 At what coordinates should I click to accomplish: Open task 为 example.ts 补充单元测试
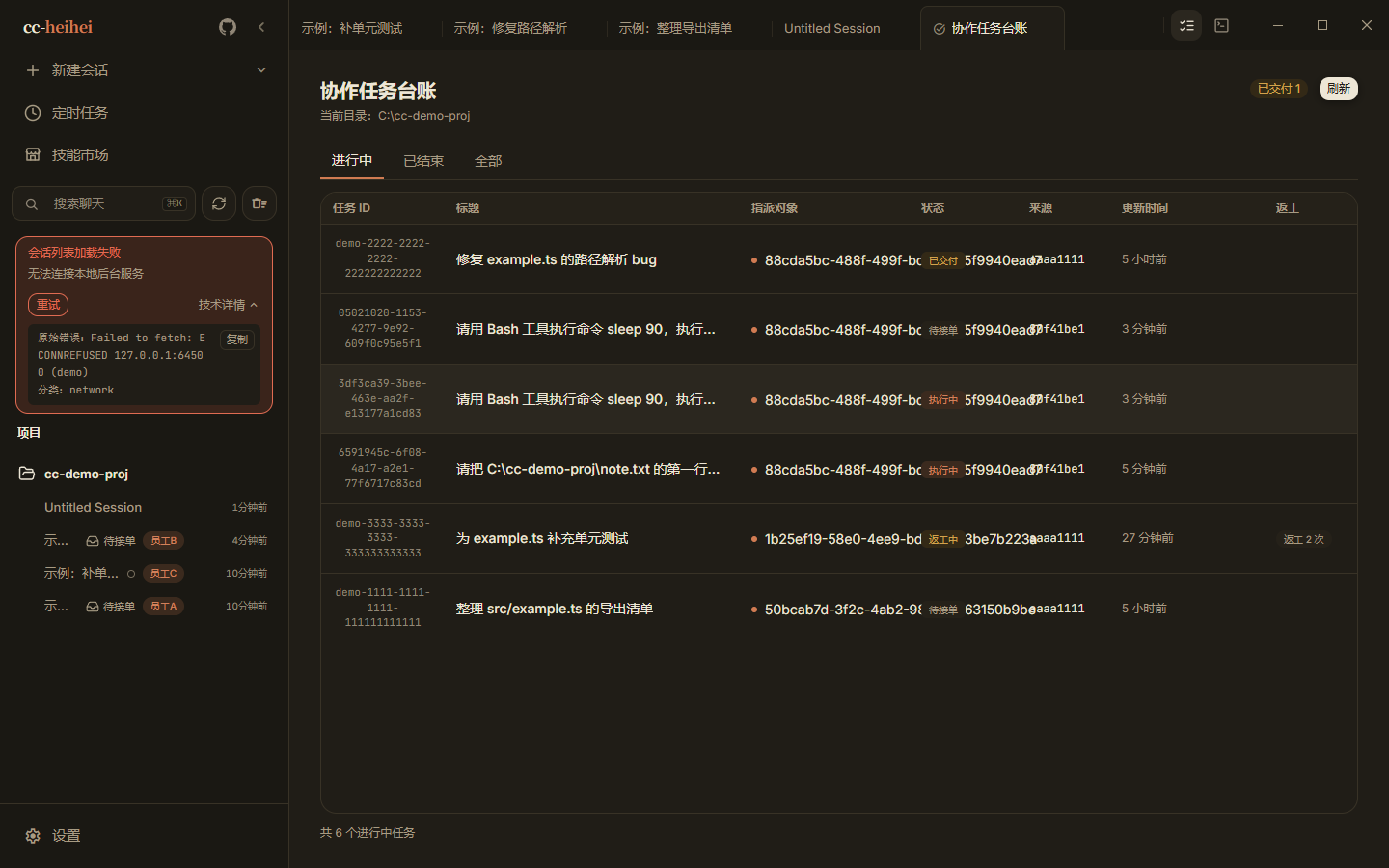pos(838,538)
